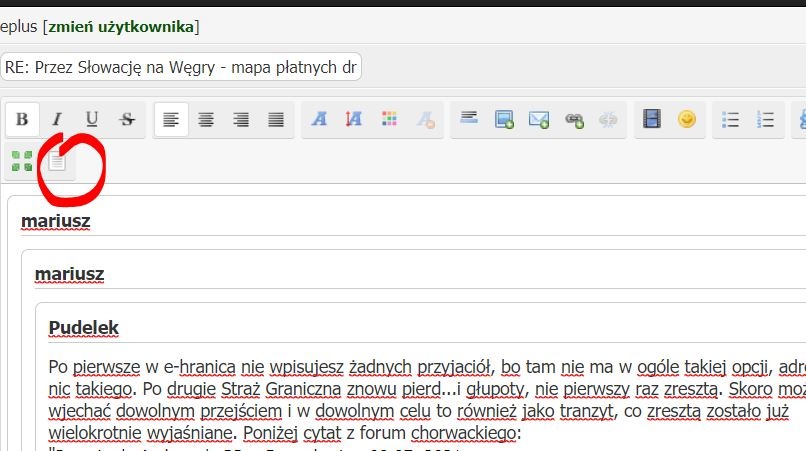This screenshot has width=806, height=451.
Task: Toggle source view document icon
Action: 57,161
